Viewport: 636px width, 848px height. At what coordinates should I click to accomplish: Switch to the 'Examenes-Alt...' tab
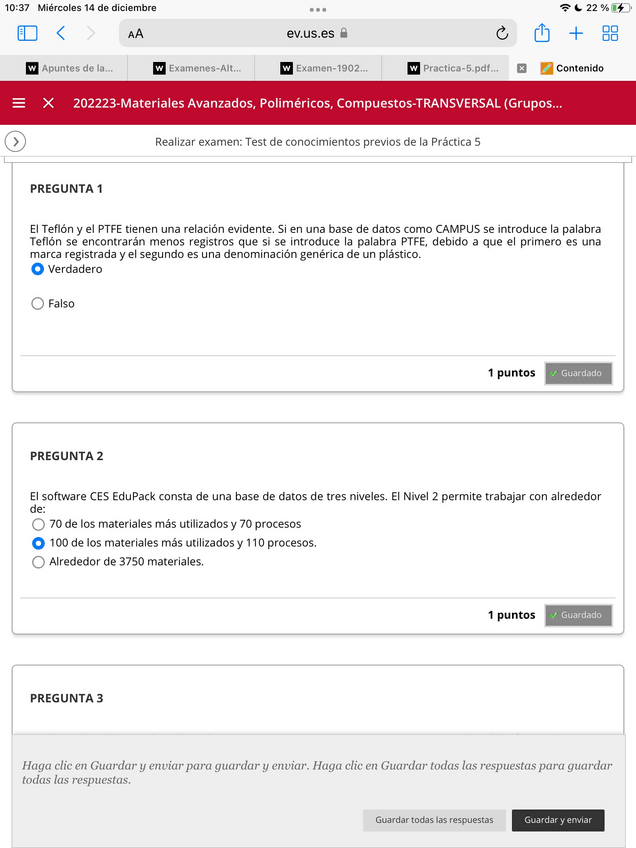(x=197, y=68)
